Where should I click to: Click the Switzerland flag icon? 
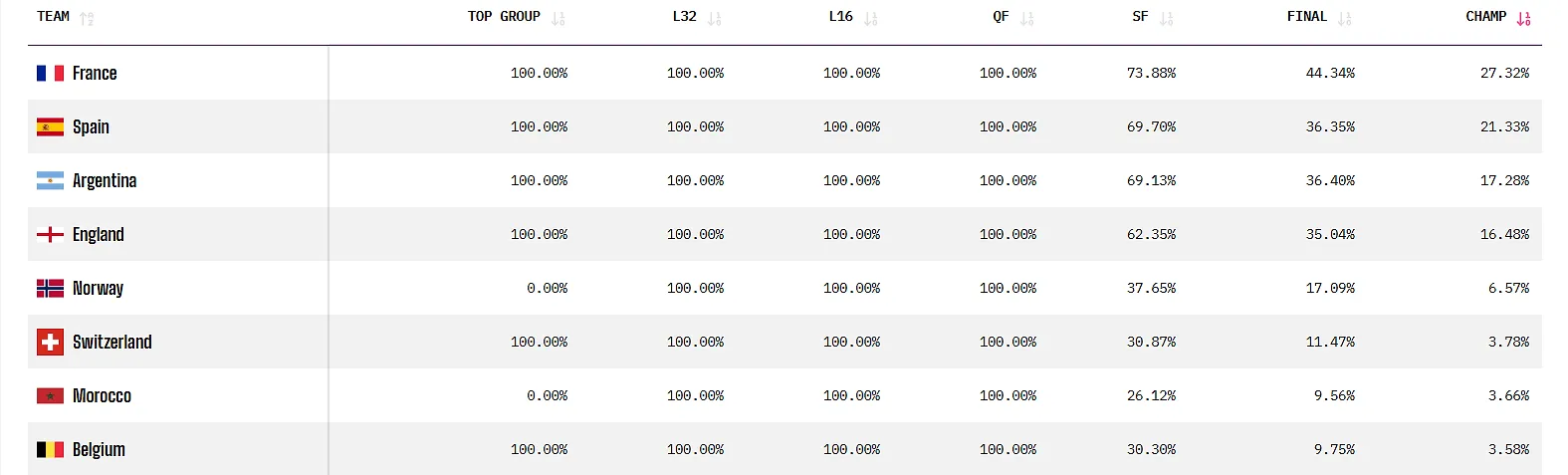pos(50,342)
